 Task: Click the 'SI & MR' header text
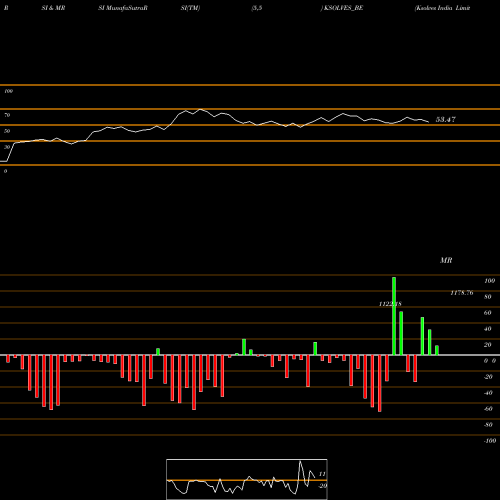click(53, 8)
